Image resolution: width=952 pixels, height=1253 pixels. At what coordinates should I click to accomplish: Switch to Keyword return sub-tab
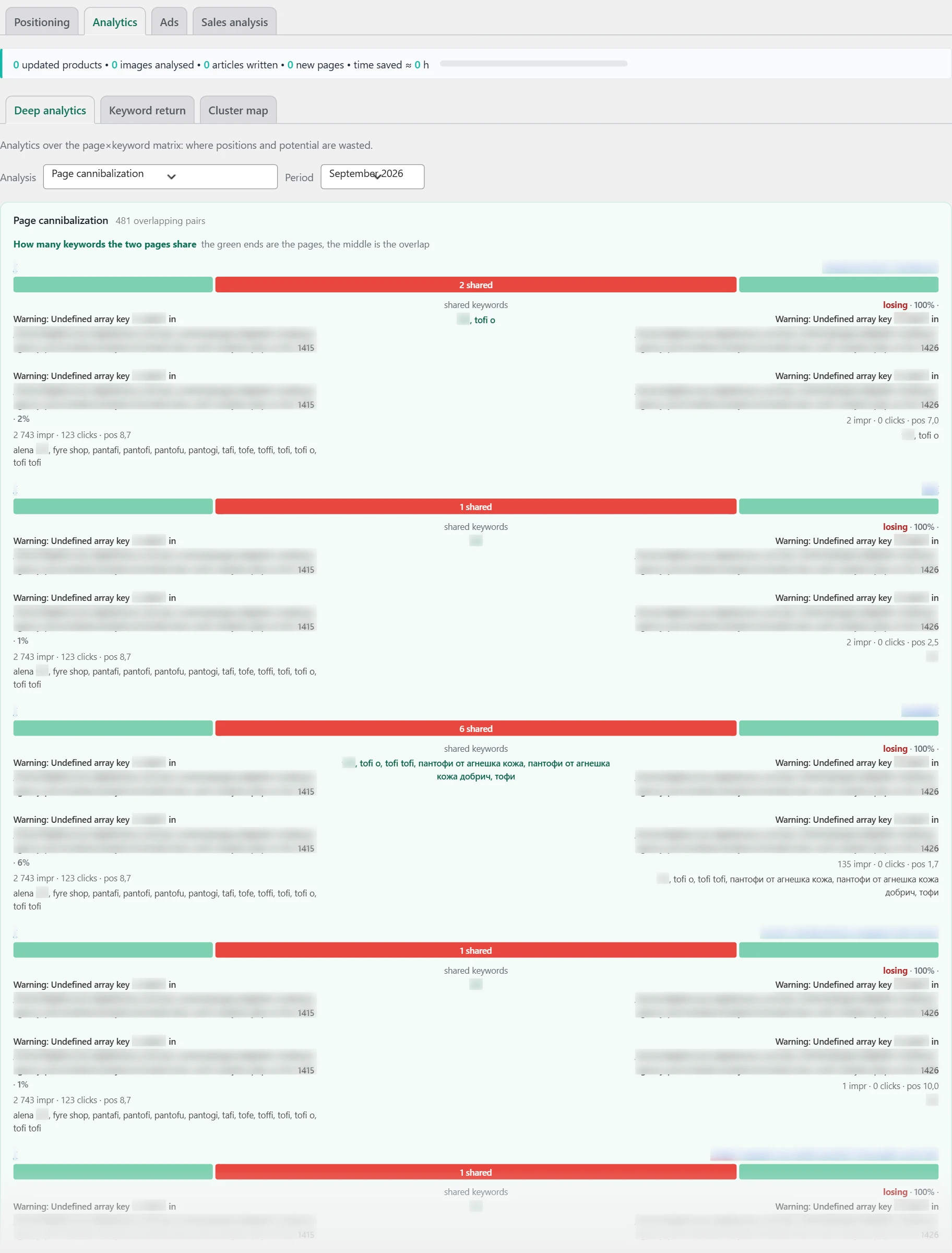click(x=147, y=110)
